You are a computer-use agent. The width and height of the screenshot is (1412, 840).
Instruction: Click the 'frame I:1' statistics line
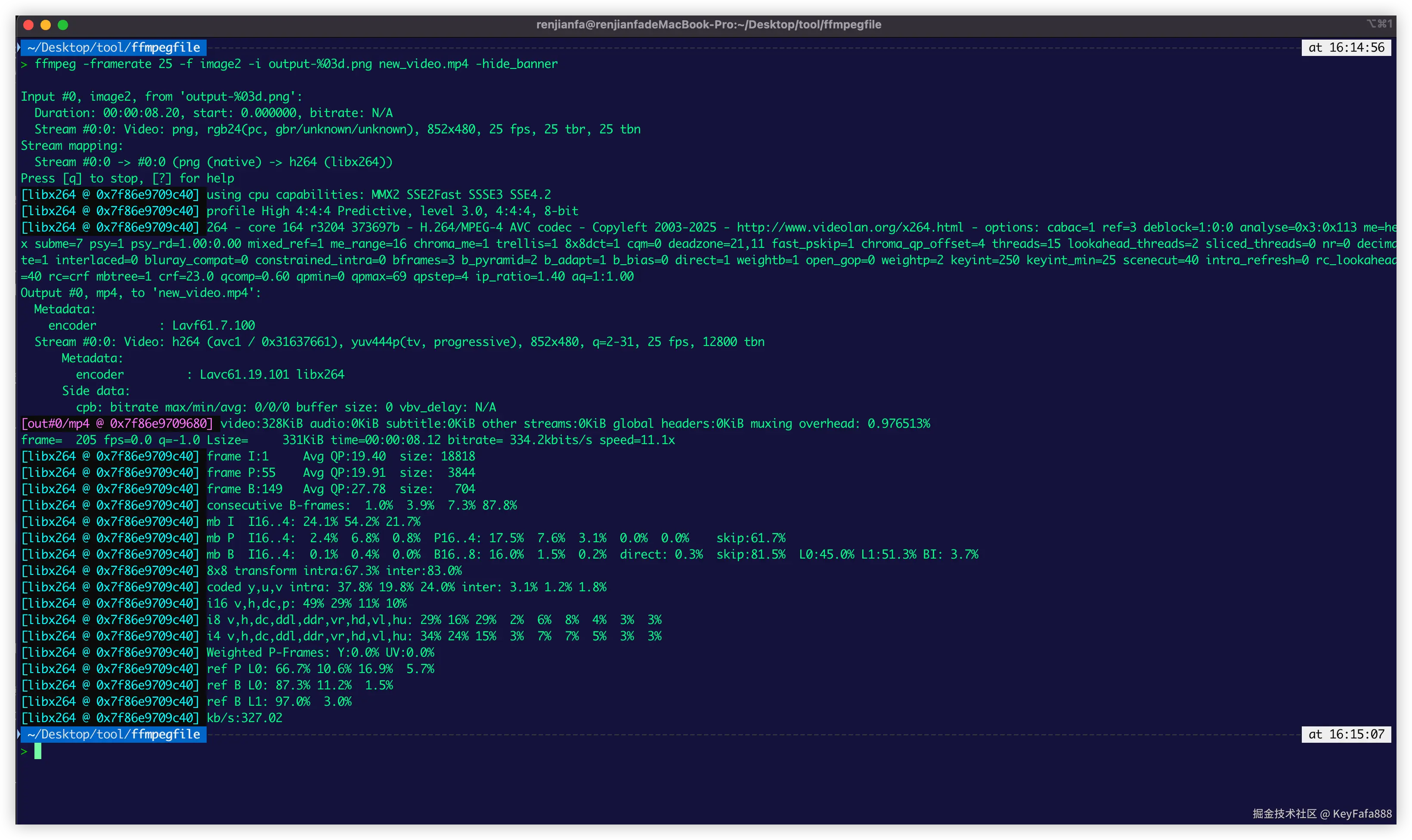coord(237,456)
